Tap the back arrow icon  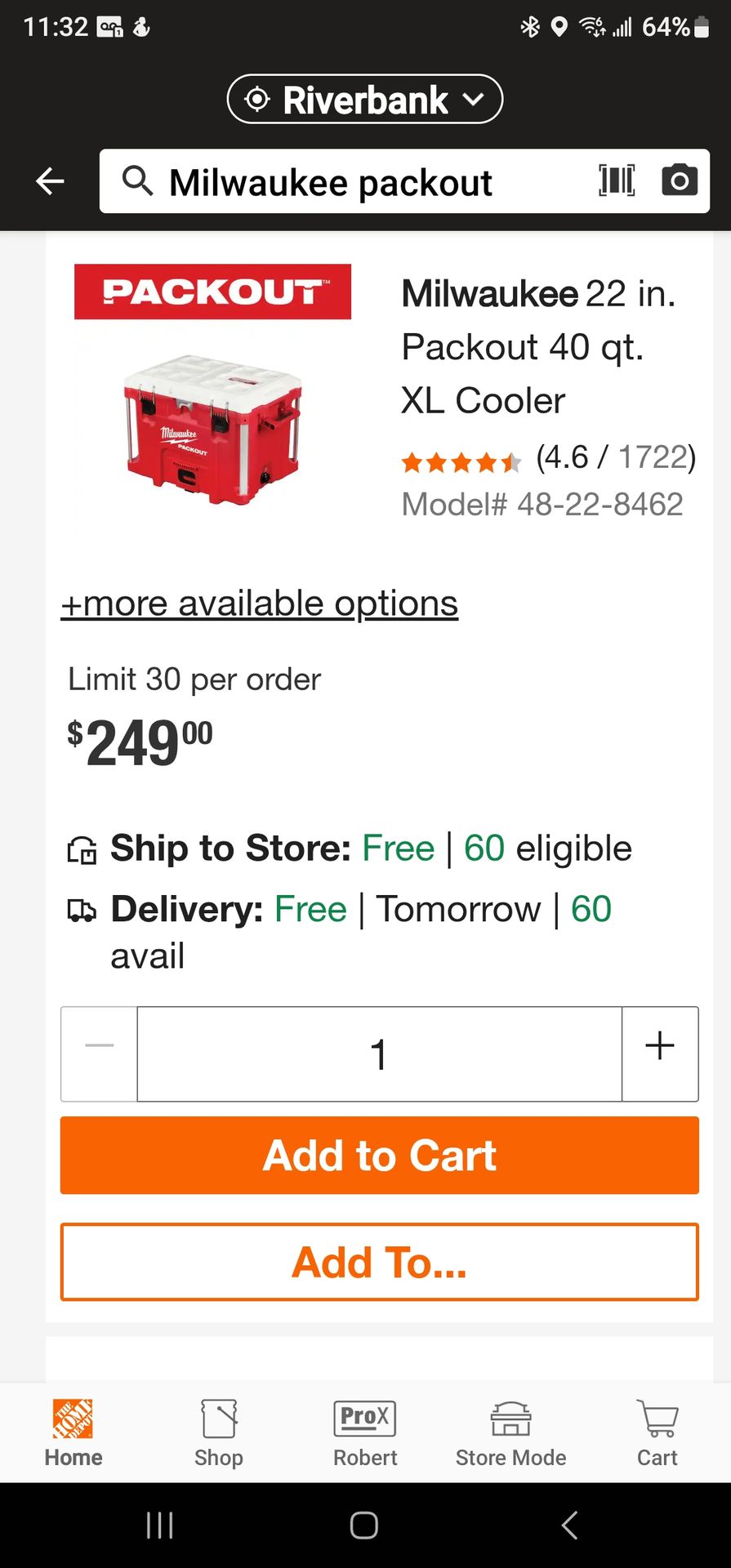(50, 181)
